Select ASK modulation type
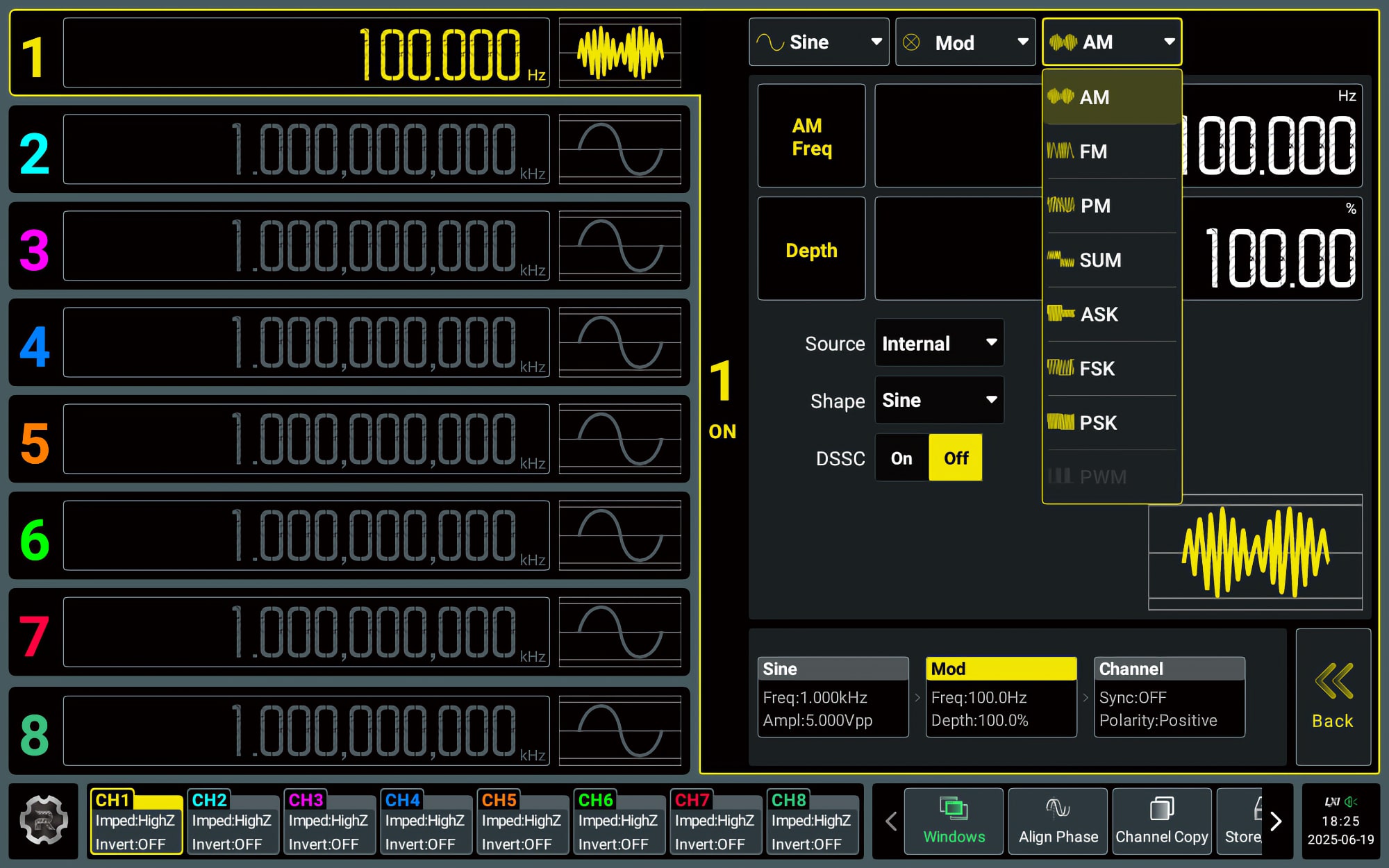Viewport: 1389px width, 868px height. pos(1111,314)
